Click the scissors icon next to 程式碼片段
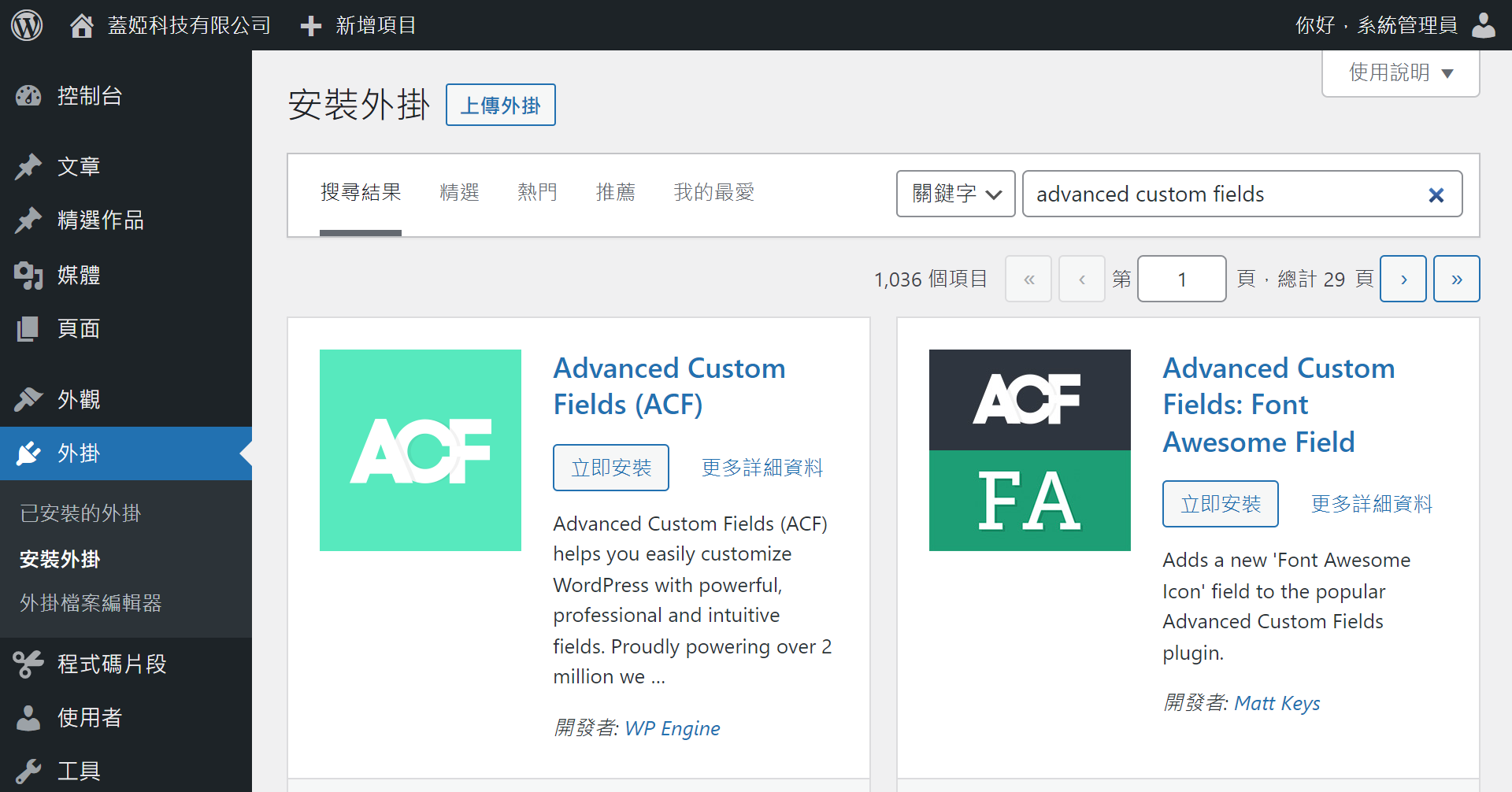Viewport: 1512px width, 792px height. point(28,664)
